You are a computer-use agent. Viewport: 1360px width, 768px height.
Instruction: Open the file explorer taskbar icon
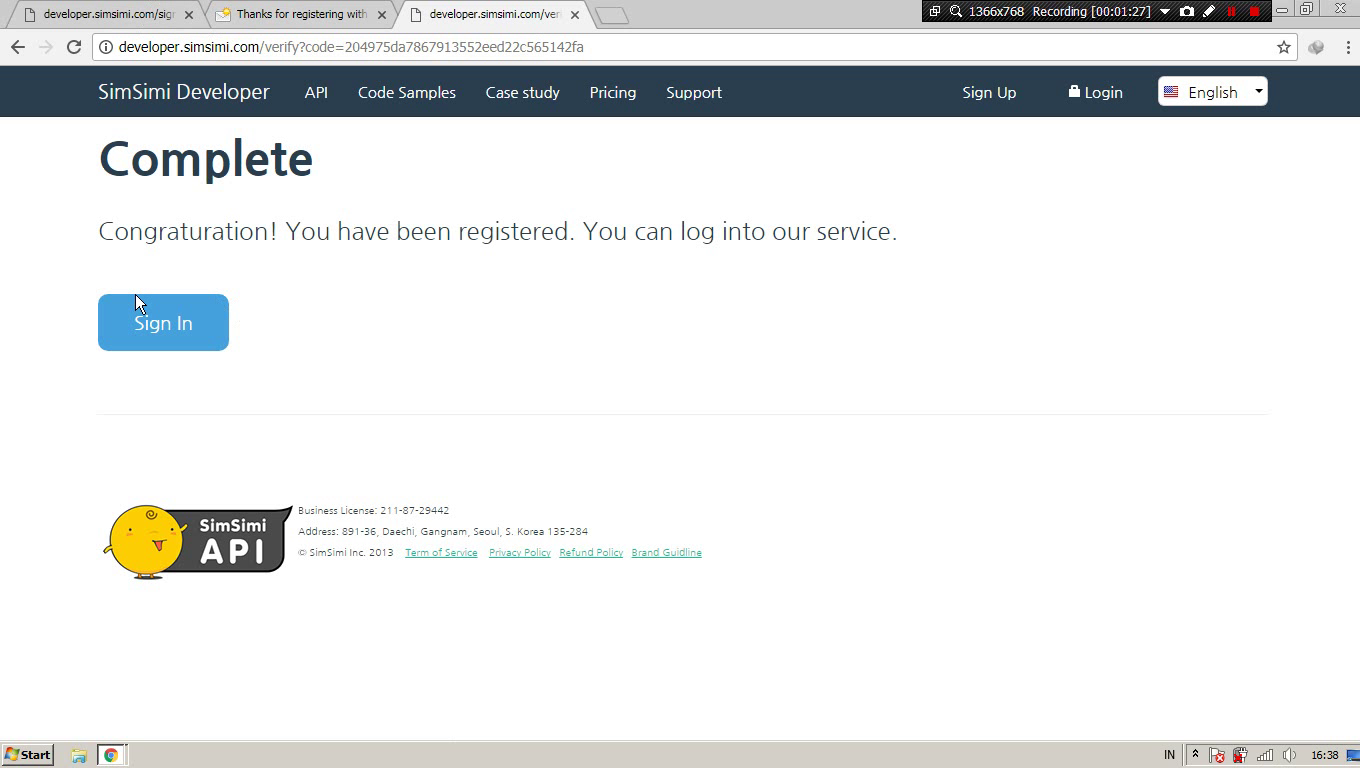[x=79, y=755]
